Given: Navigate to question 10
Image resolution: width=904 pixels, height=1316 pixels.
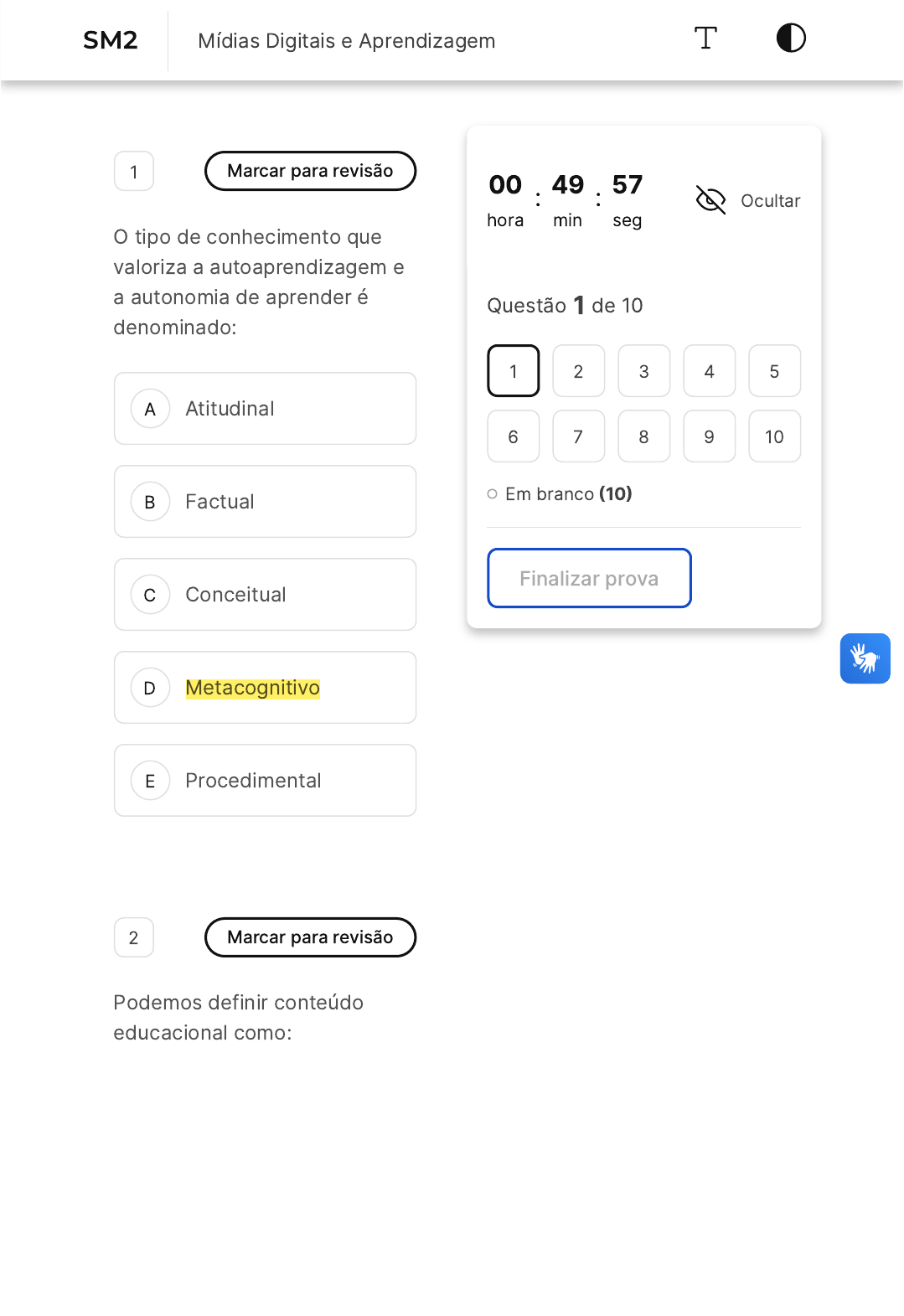Looking at the screenshot, I should (774, 436).
